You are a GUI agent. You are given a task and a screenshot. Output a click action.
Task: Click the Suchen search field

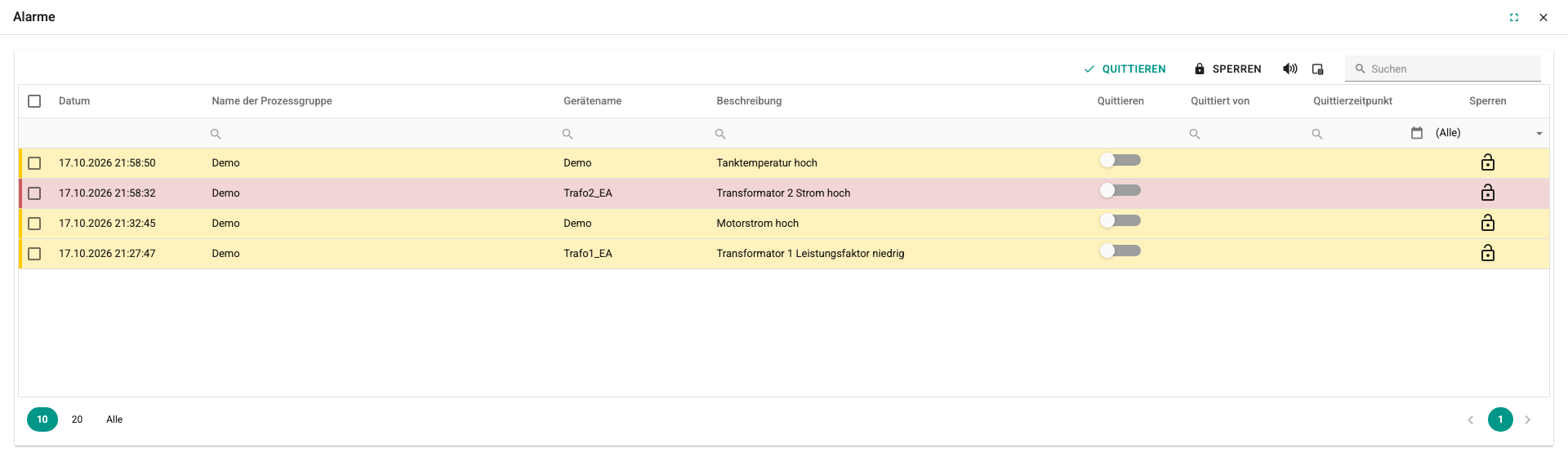[x=1443, y=69]
